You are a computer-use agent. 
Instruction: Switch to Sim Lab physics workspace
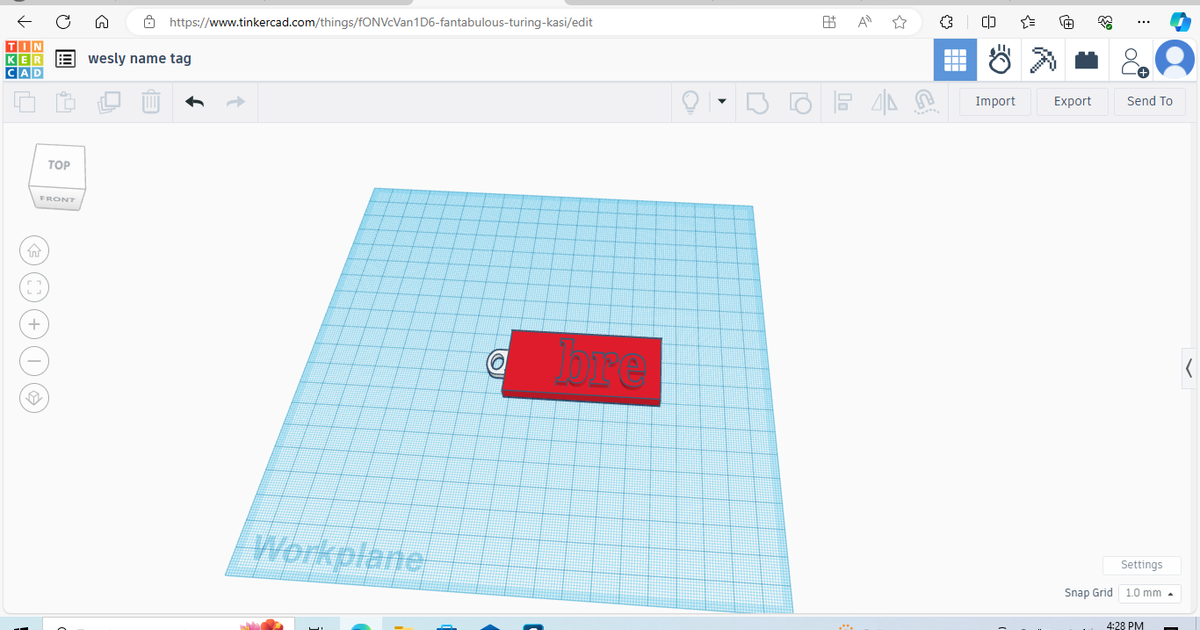coord(999,60)
